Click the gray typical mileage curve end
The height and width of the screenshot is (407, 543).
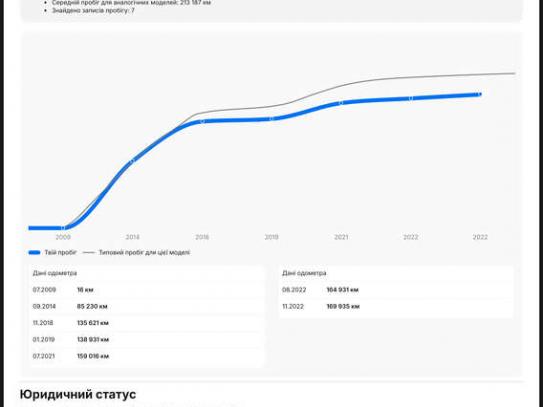coord(514,73)
